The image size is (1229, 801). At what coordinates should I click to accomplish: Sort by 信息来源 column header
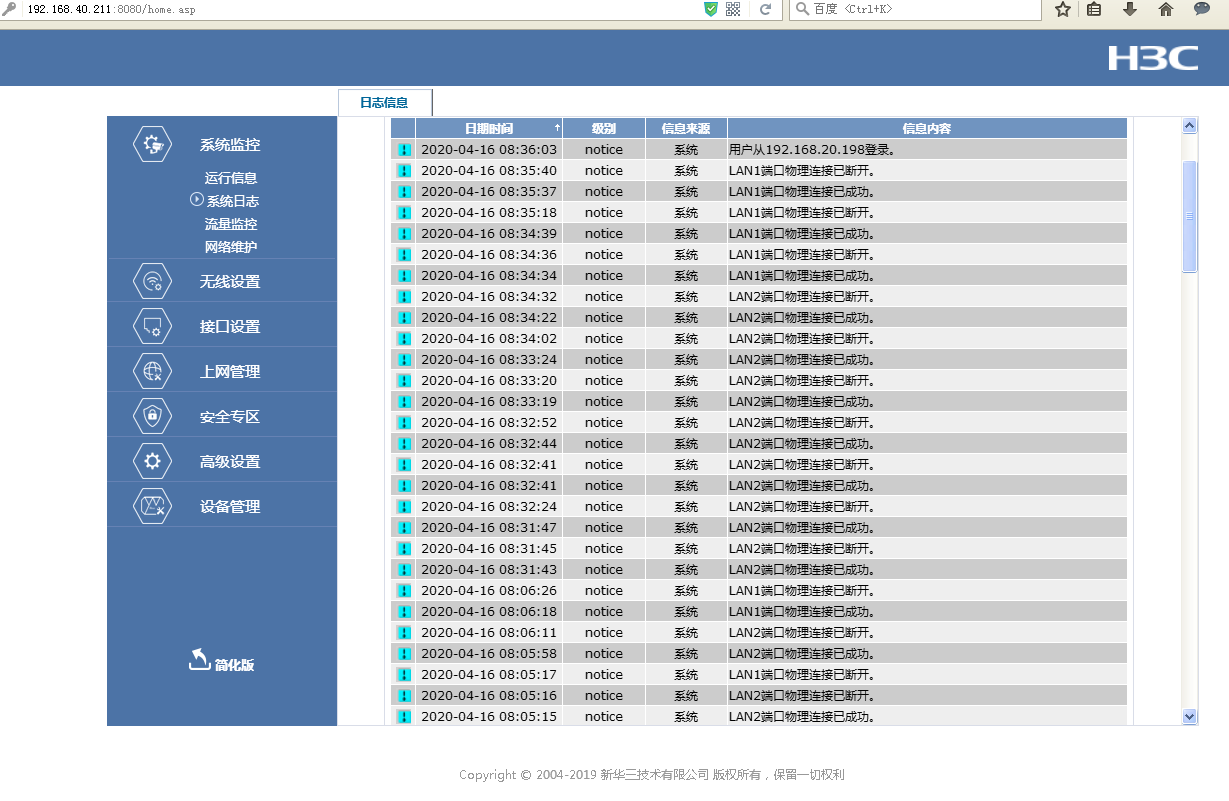pos(686,128)
